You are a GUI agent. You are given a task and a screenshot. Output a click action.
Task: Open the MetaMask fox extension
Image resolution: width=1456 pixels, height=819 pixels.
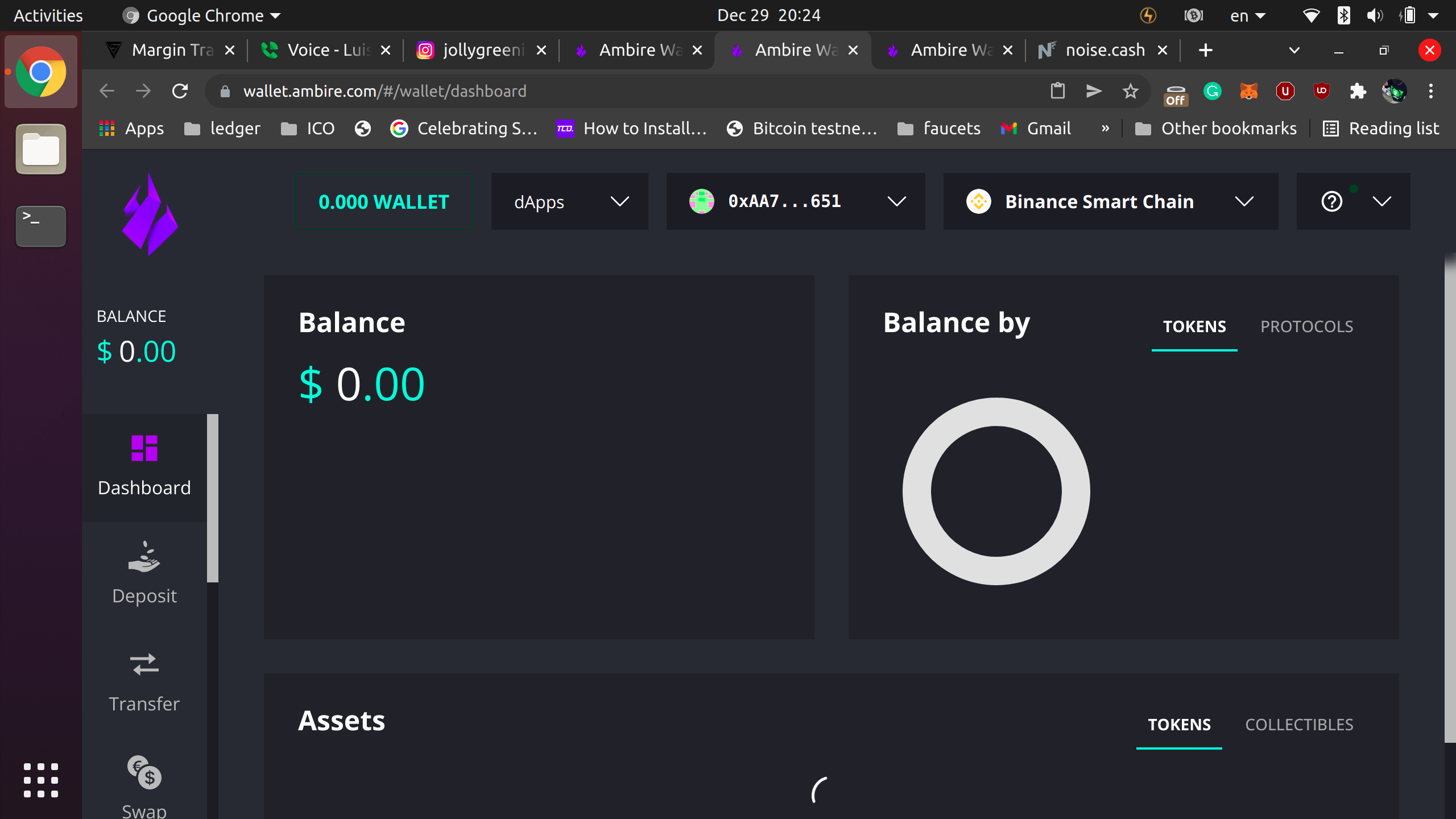tap(1249, 91)
